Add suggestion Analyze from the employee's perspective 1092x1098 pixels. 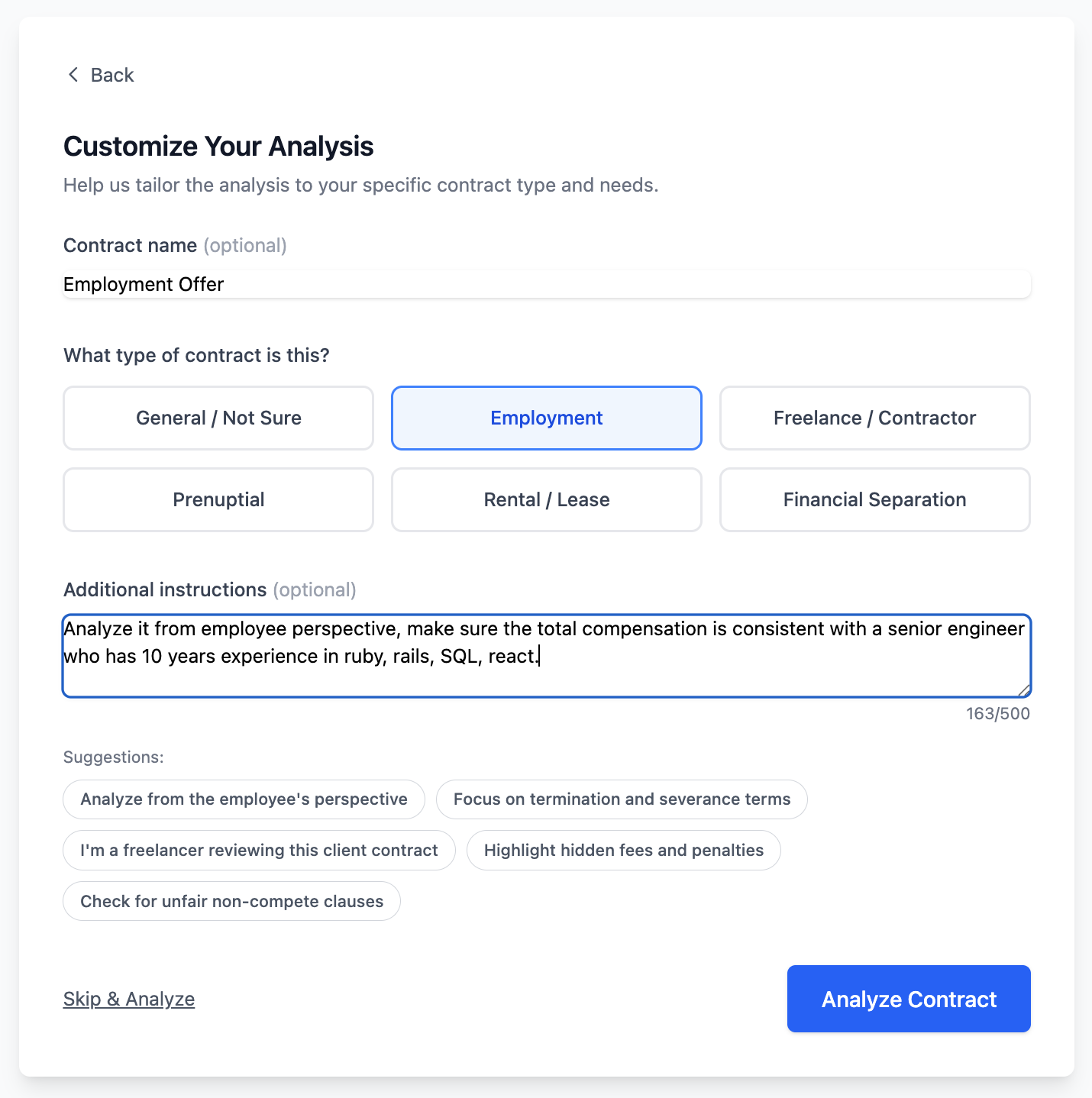click(x=244, y=799)
